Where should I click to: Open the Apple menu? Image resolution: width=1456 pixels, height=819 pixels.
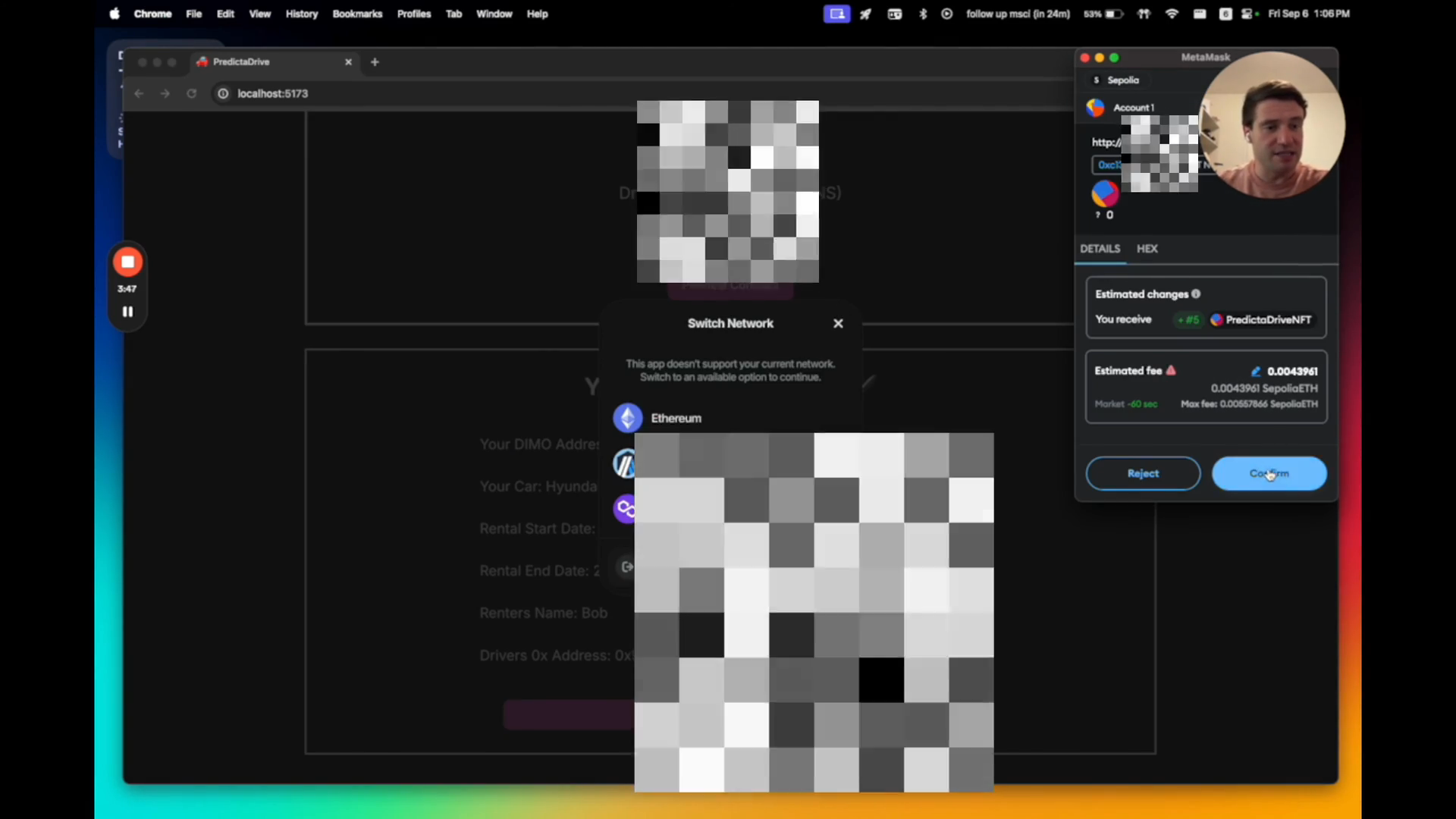point(115,14)
